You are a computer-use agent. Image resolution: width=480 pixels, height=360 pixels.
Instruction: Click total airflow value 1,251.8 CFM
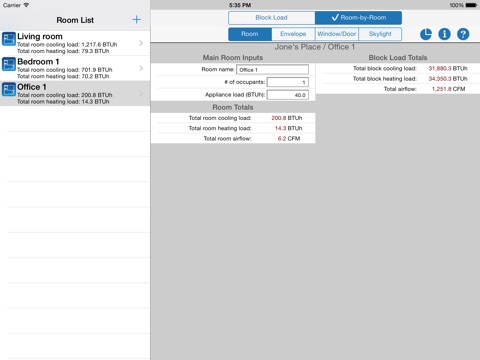coord(448,89)
